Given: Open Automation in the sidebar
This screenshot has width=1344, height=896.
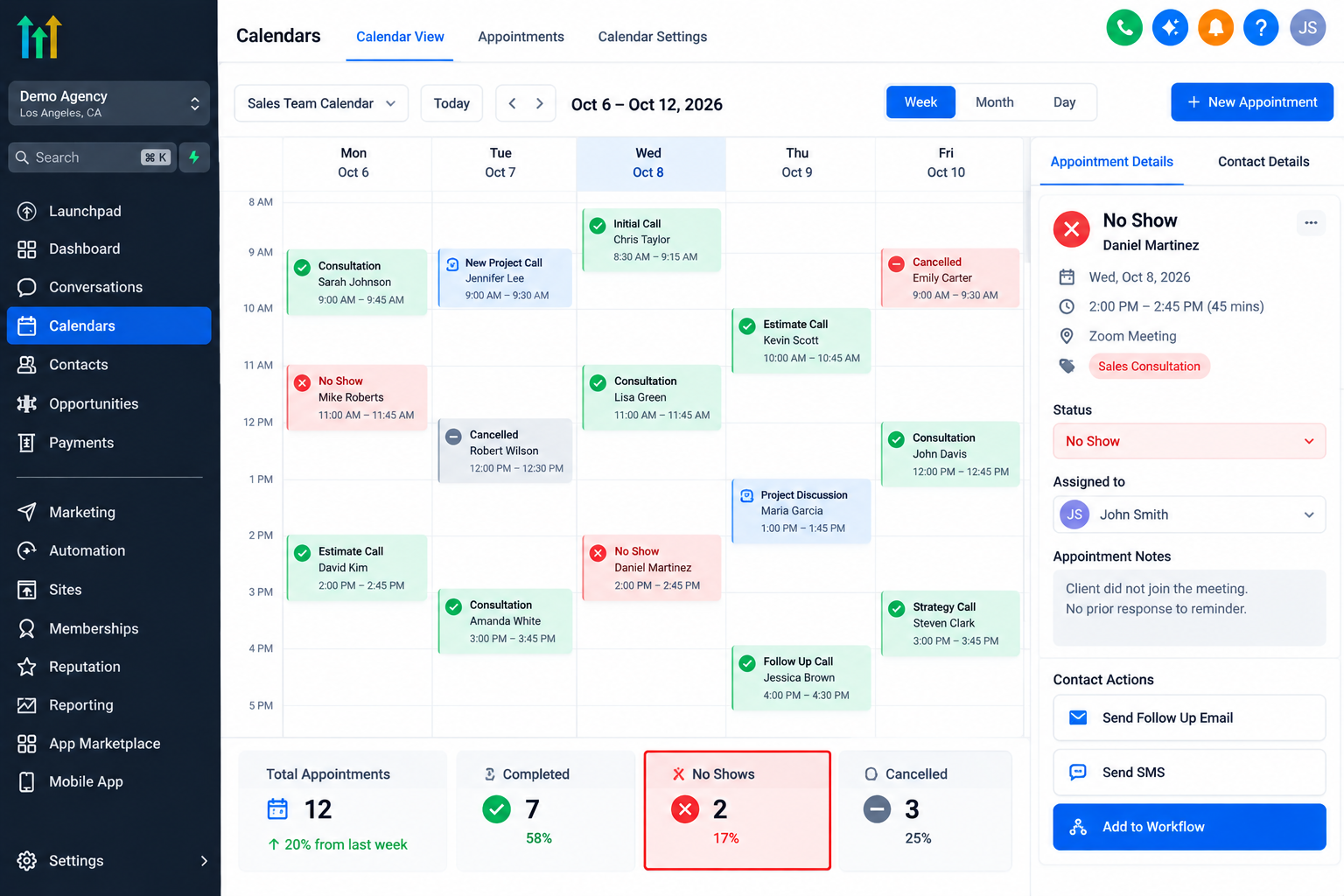Looking at the screenshot, I should click(108, 550).
